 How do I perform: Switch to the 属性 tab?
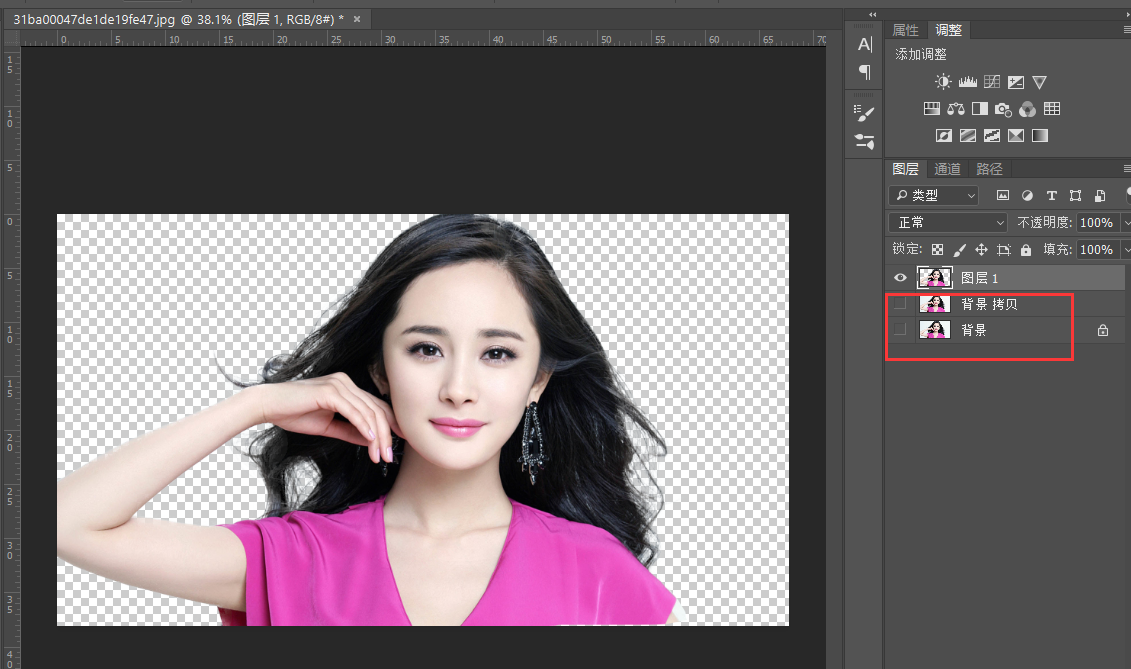point(905,31)
